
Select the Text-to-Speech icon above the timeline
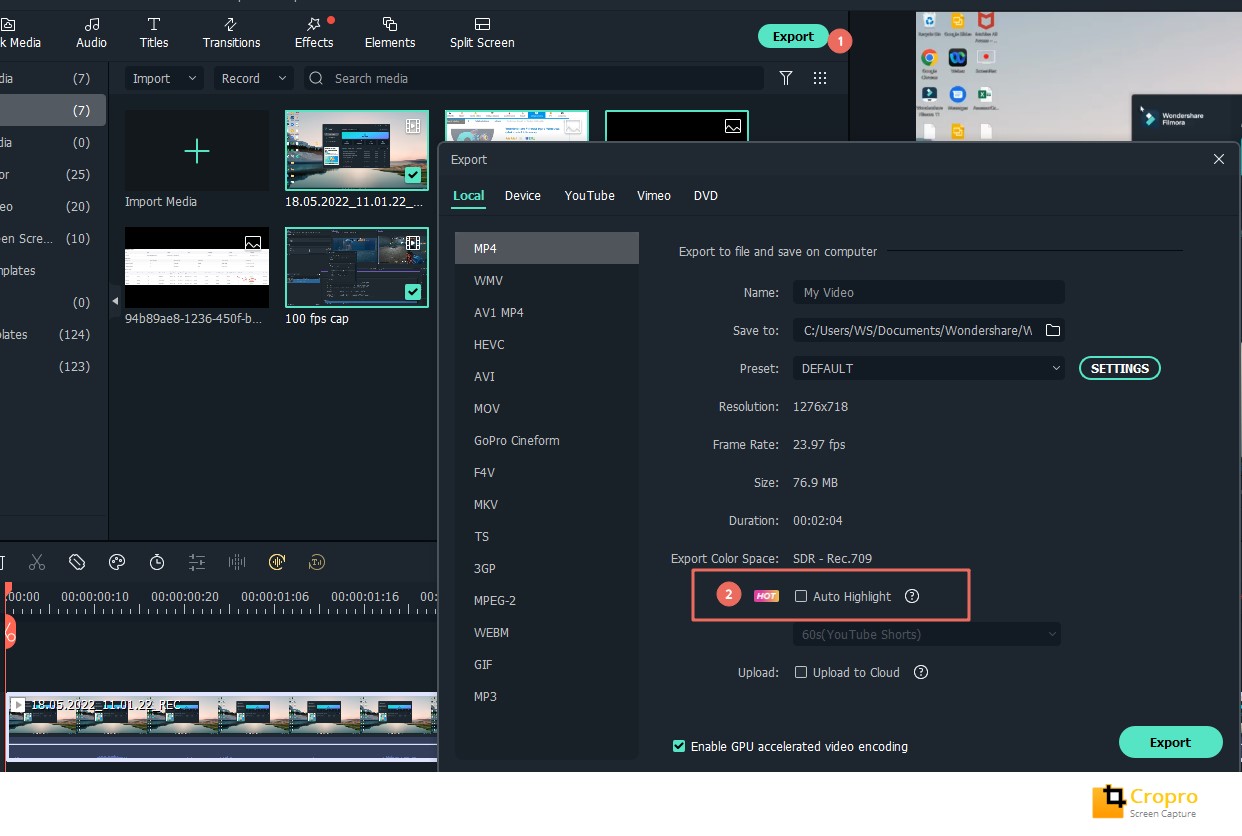(x=317, y=562)
